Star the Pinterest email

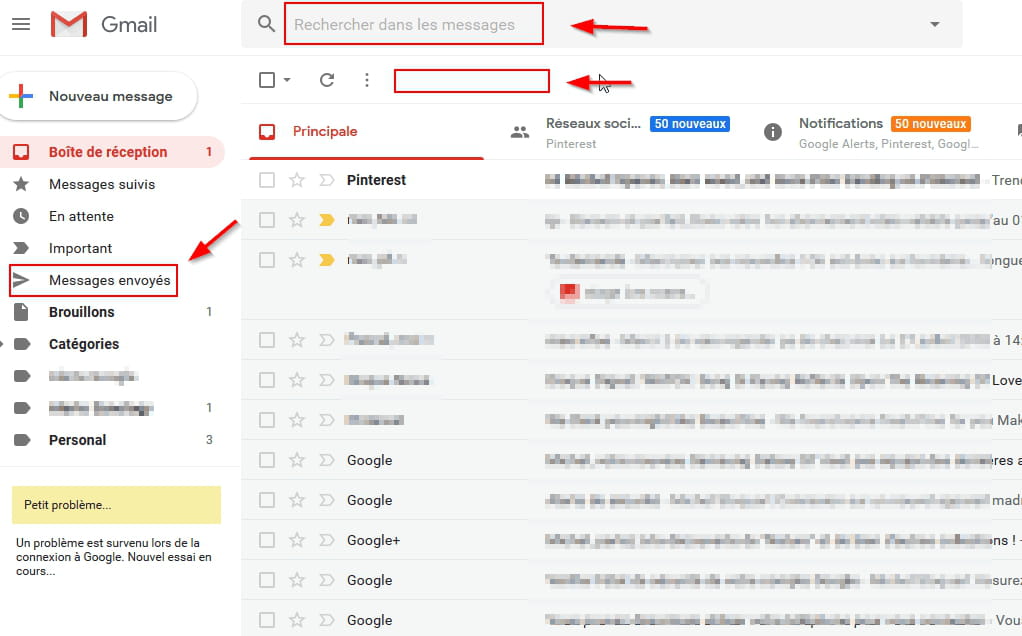click(296, 180)
